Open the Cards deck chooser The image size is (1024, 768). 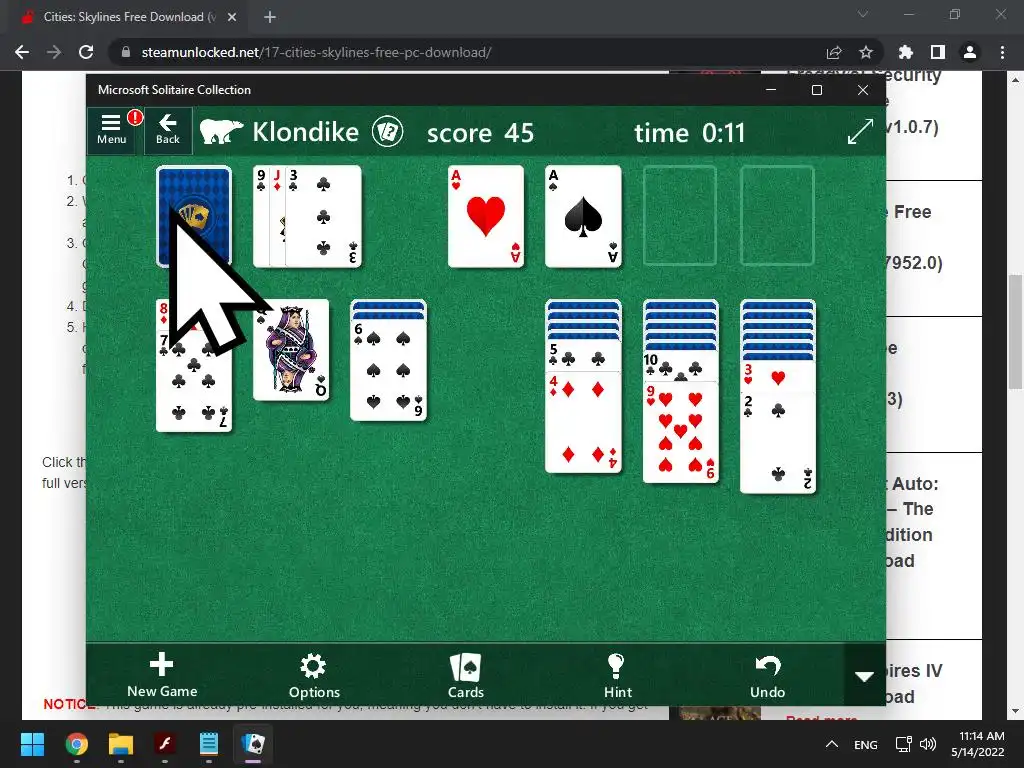(466, 675)
